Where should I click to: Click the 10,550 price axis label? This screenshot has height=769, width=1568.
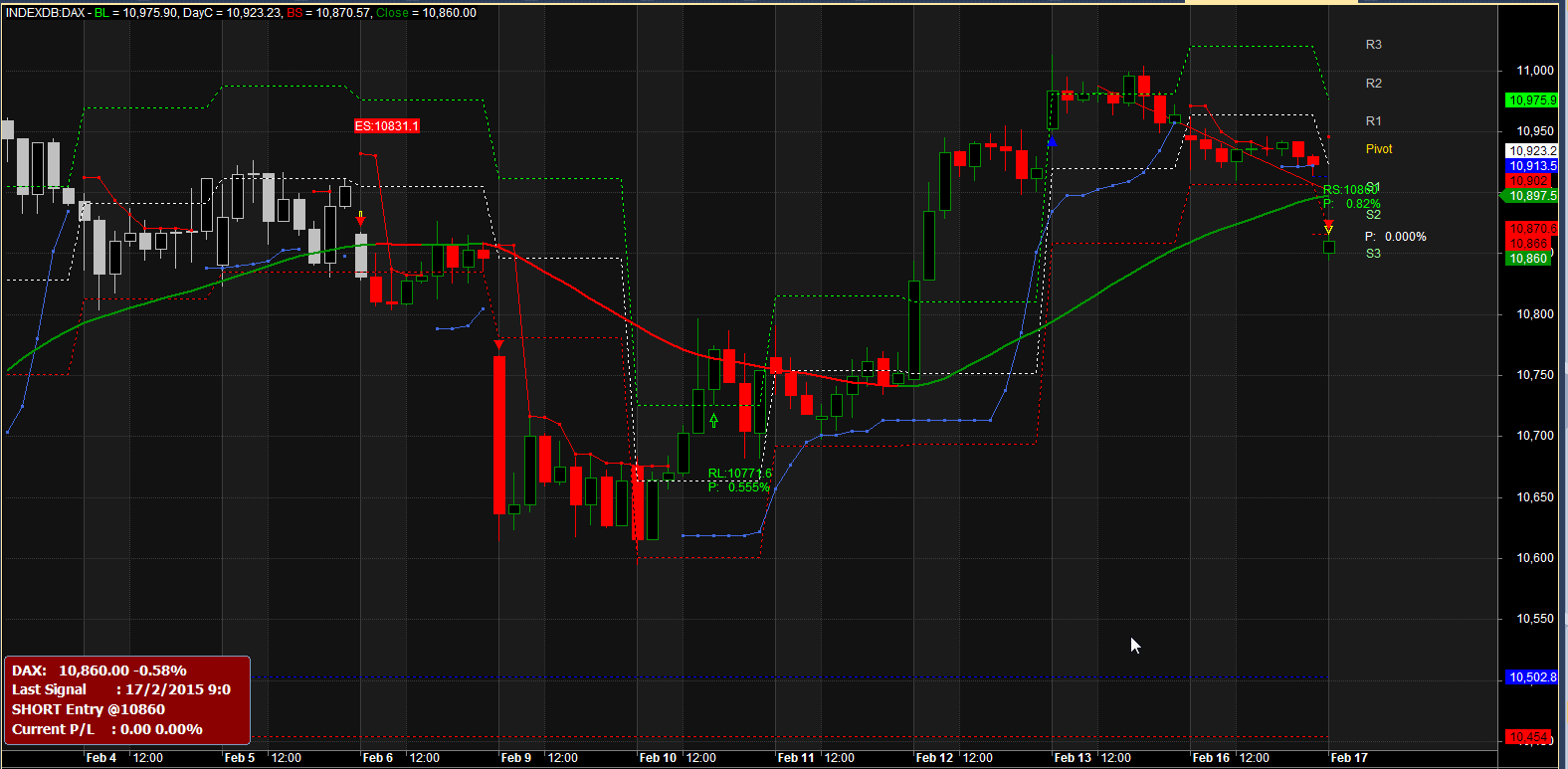point(1535,619)
